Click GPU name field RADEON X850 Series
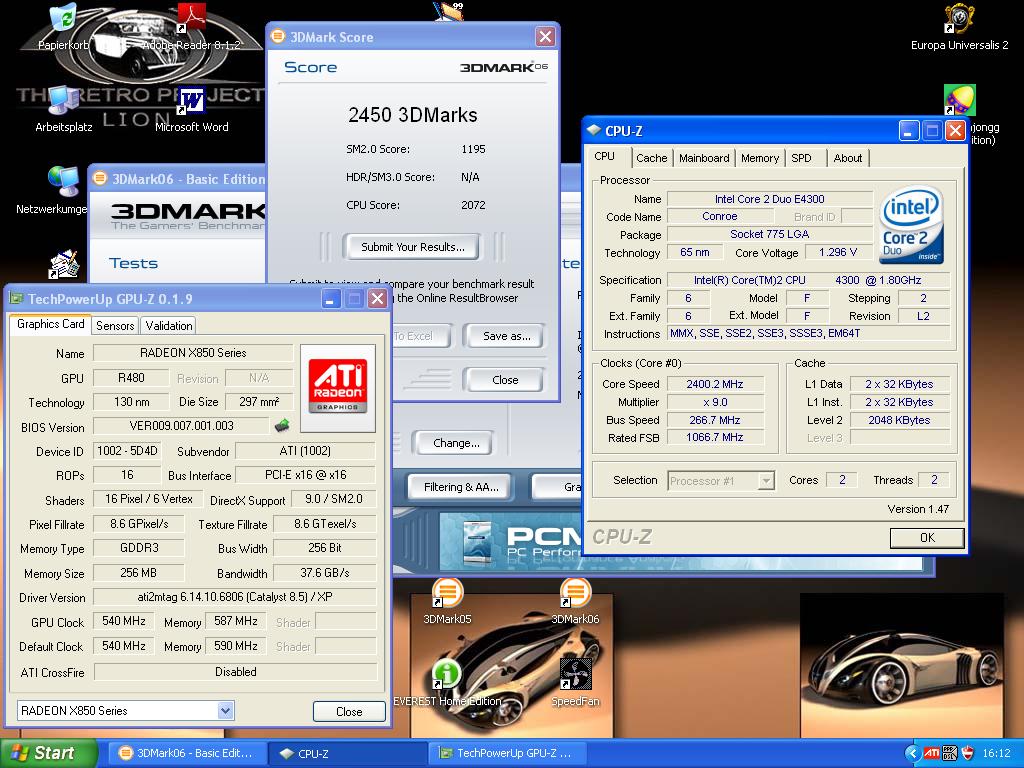The height and width of the screenshot is (768, 1024). pos(193,353)
